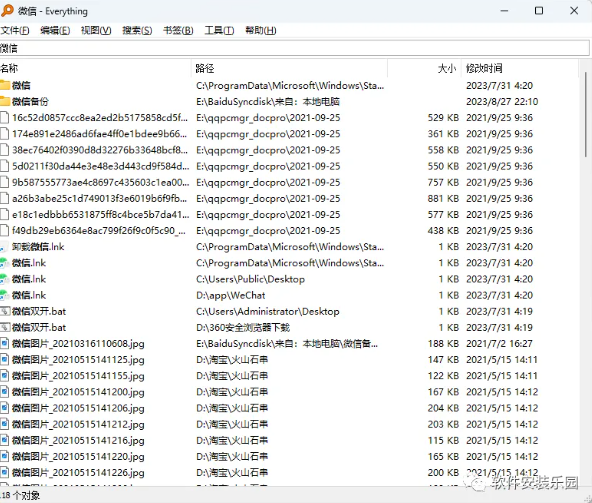Click the Everything magnifier icon in title bar

pos(7,11)
